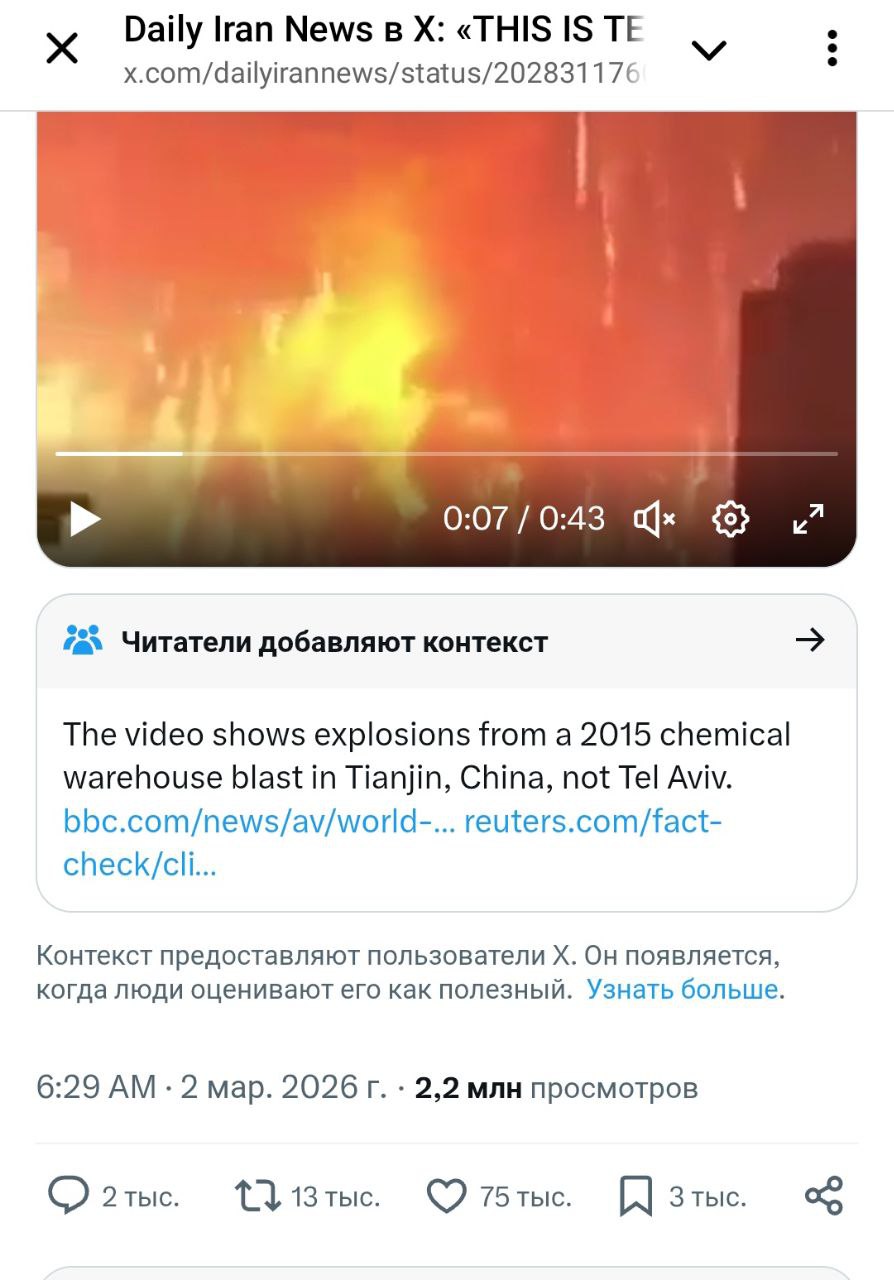This screenshot has height=1280, width=894.
Task: Open replies with comment icon
Action: [69, 1196]
